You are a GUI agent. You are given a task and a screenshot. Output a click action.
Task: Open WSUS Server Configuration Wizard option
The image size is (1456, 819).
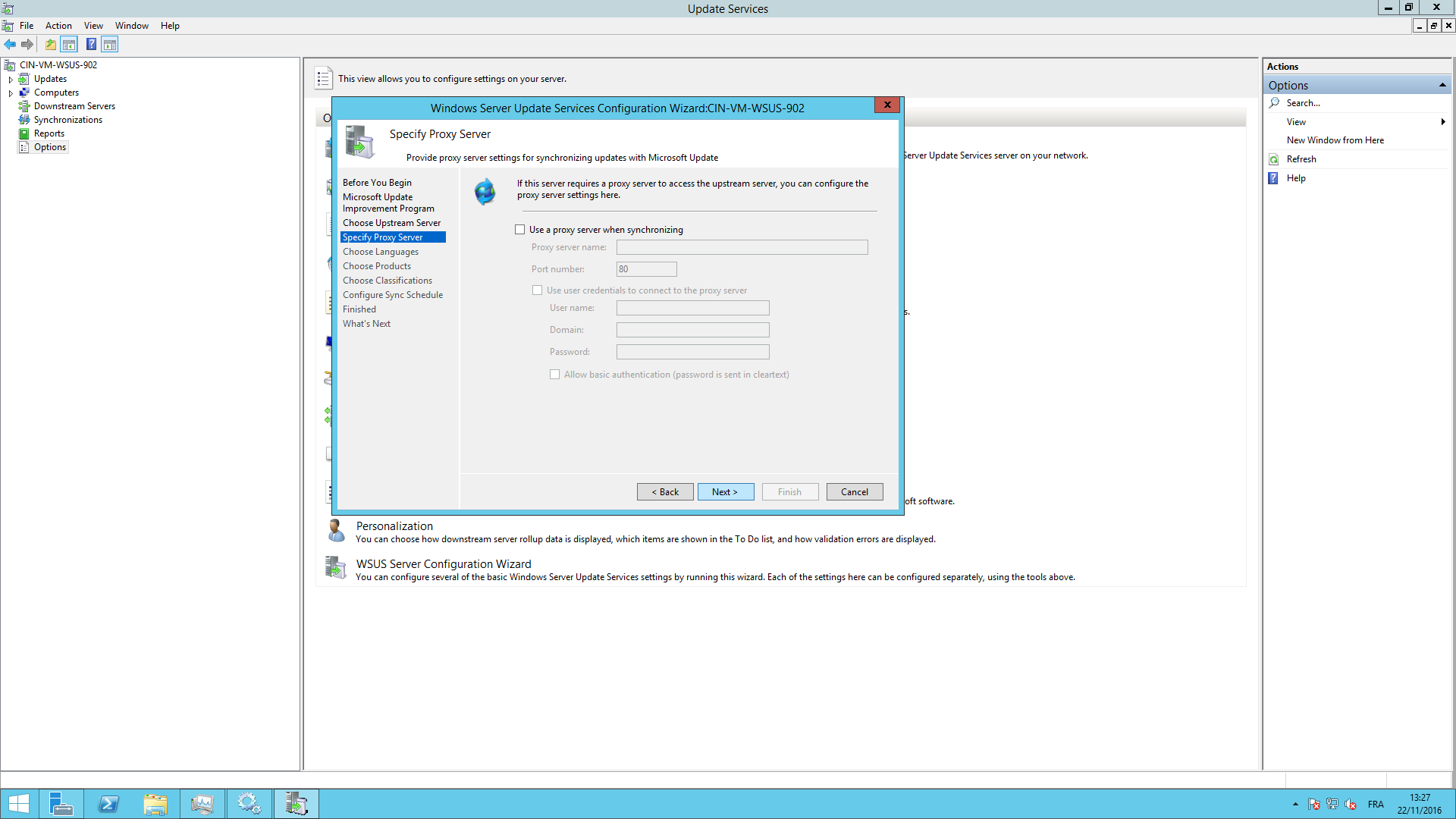444,564
